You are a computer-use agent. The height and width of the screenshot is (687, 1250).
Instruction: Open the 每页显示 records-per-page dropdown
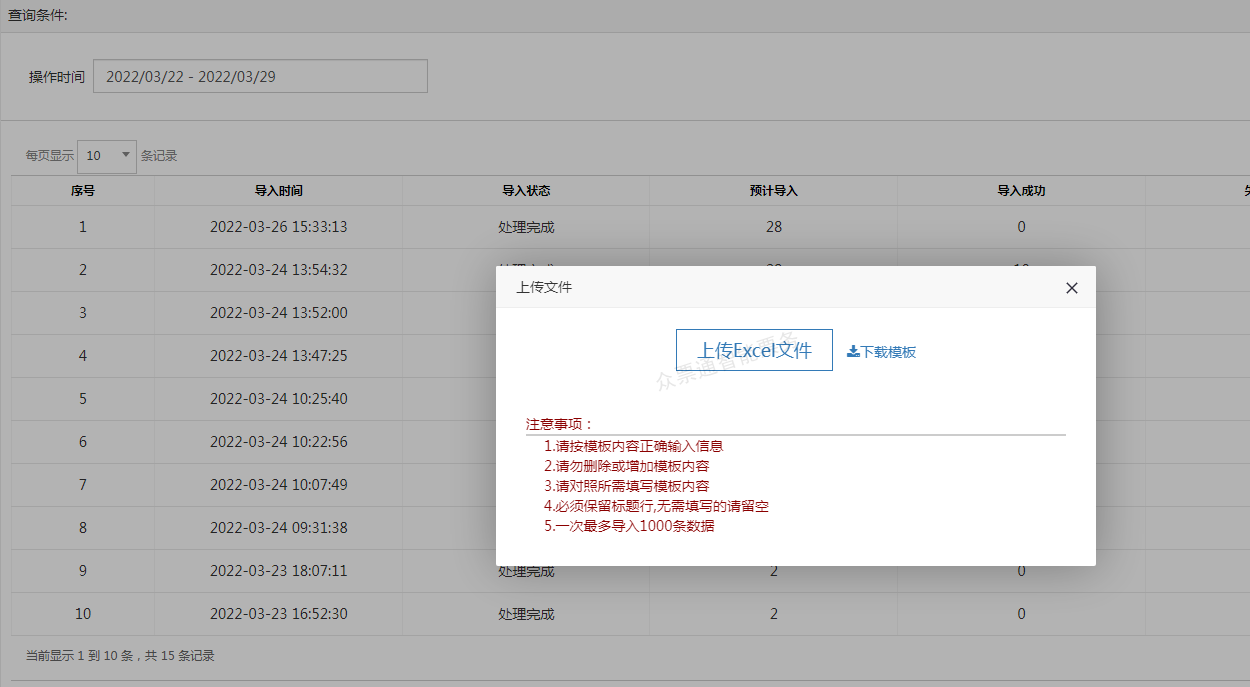click(x=107, y=155)
